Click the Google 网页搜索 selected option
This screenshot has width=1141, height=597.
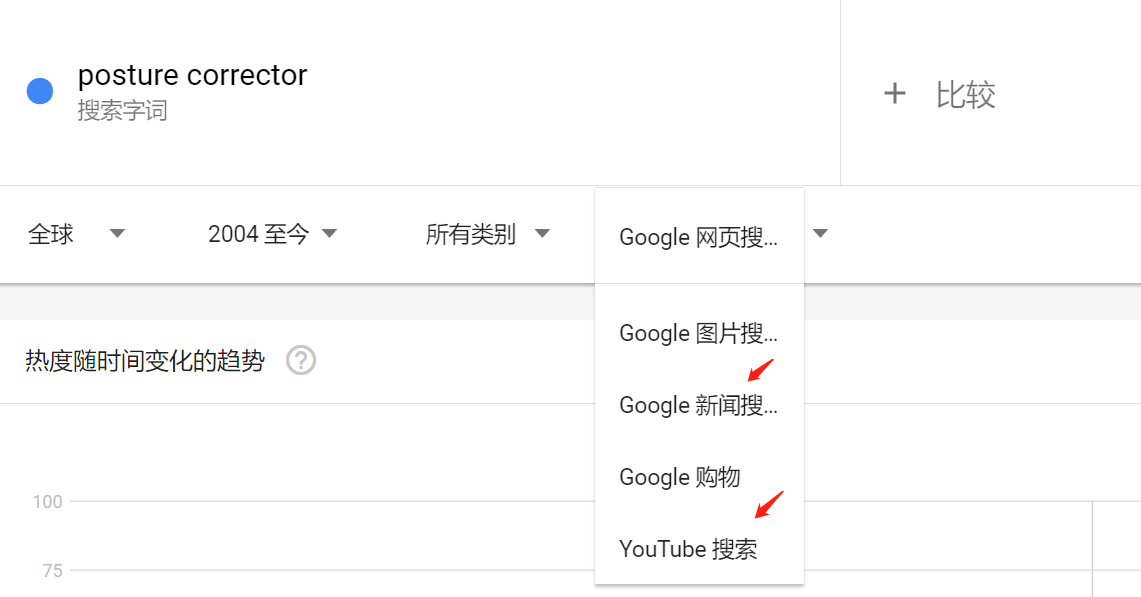(x=700, y=237)
